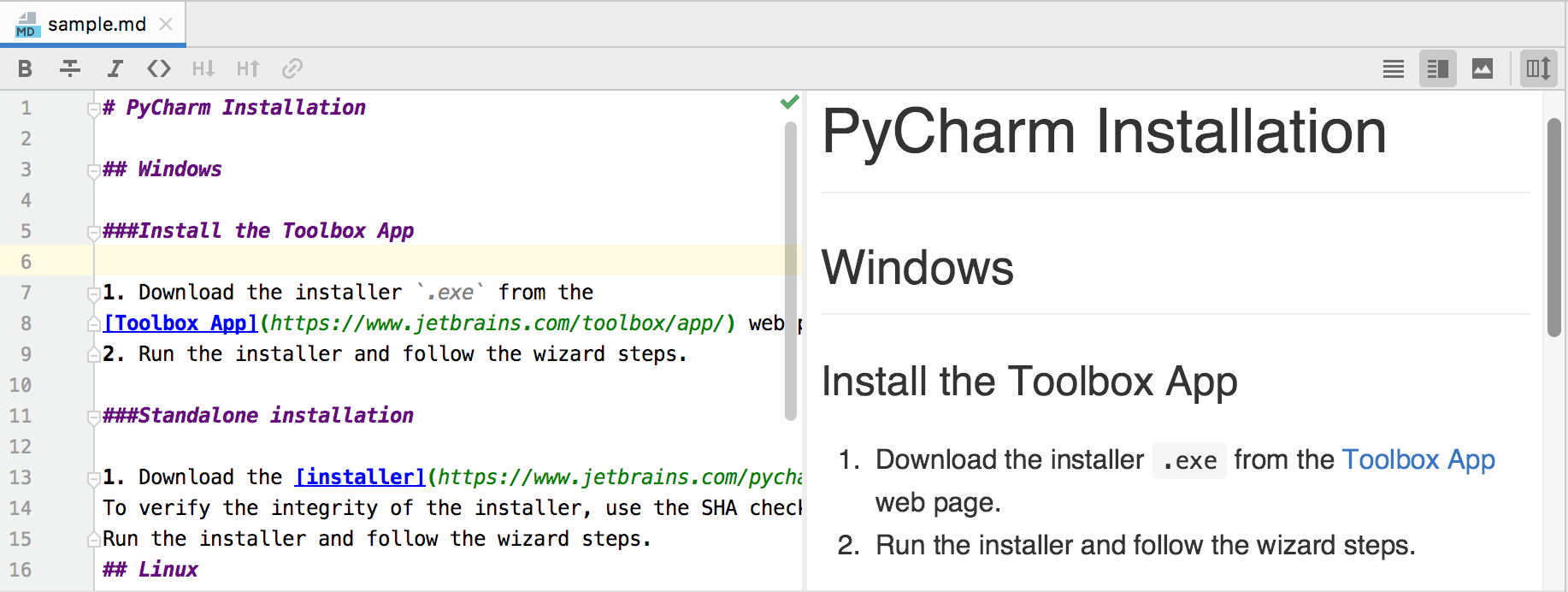This screenshot has width=1568, height=592.
Task: Collapse fold marker at line 7
Action: [93, 293]
